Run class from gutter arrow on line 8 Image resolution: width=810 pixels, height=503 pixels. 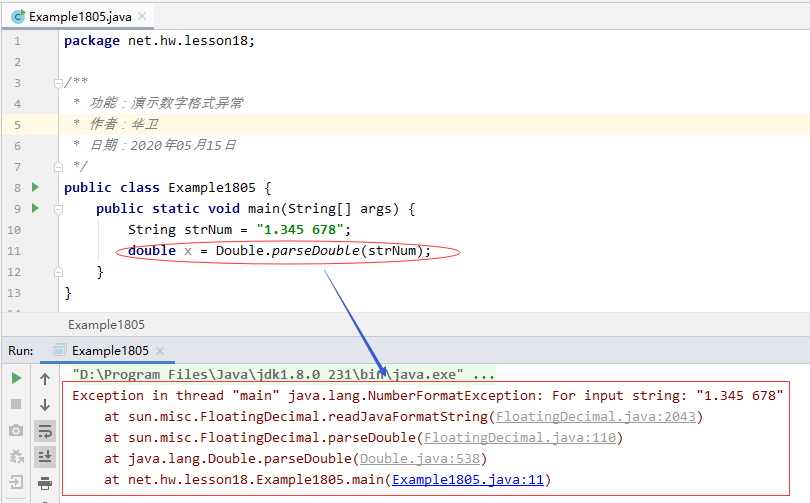(x=35, y=187)
